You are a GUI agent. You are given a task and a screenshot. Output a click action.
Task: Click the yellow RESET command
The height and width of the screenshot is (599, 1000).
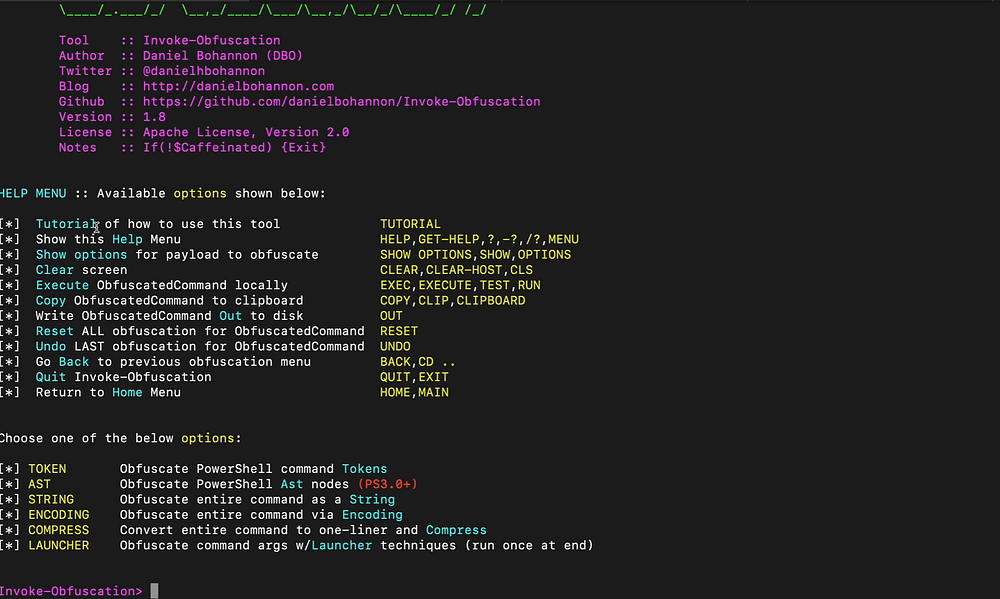tap(399, 331)
